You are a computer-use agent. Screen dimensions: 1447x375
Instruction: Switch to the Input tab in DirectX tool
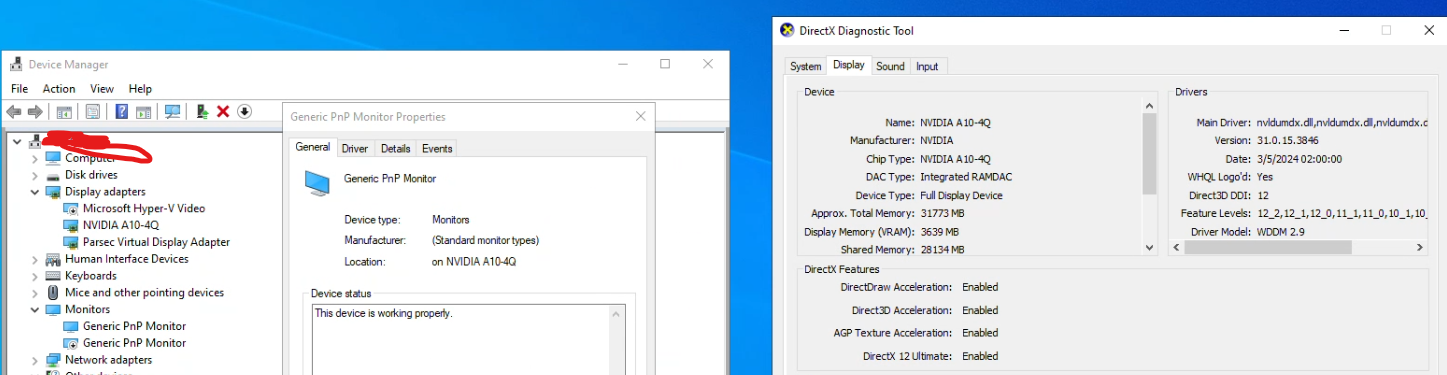point(927,67)
